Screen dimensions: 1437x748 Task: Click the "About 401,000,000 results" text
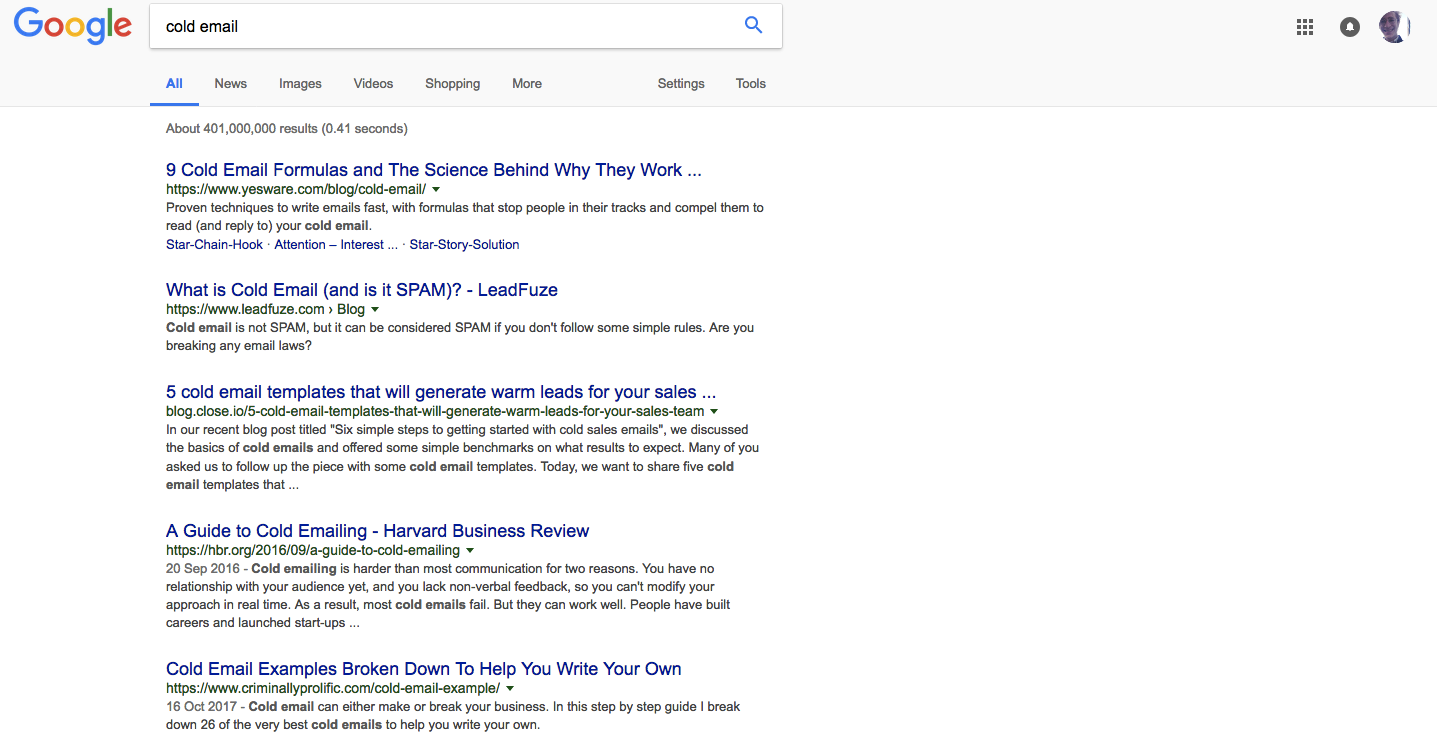287,129
